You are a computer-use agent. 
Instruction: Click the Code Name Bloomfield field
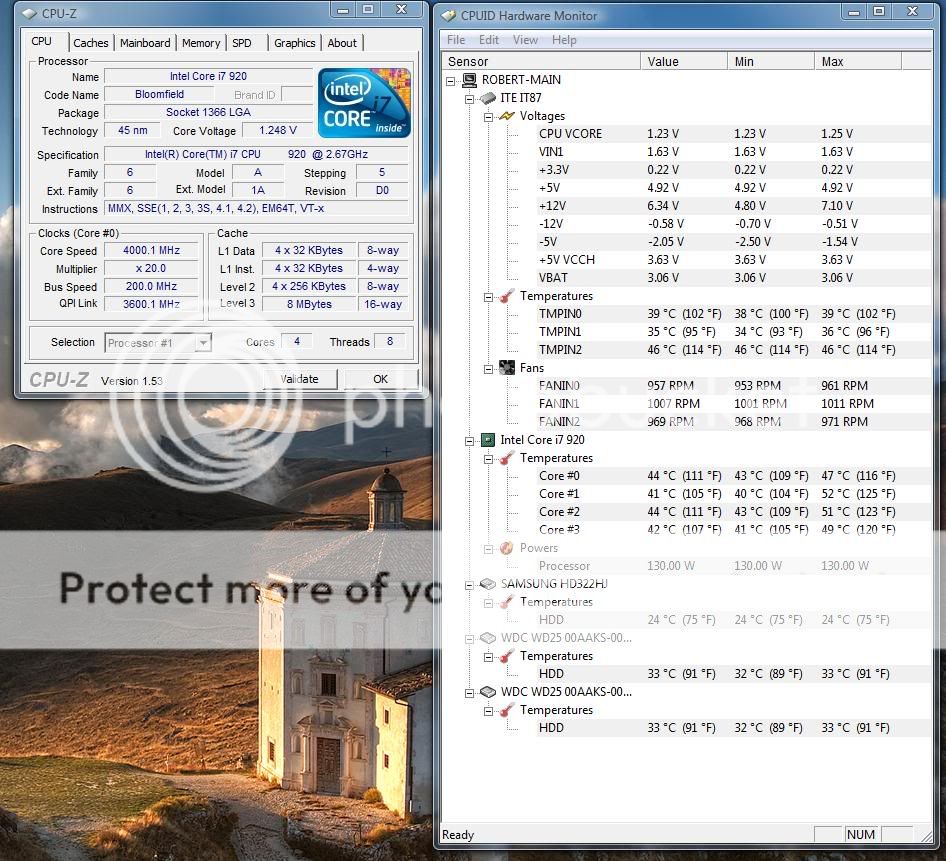click(159, 95)
